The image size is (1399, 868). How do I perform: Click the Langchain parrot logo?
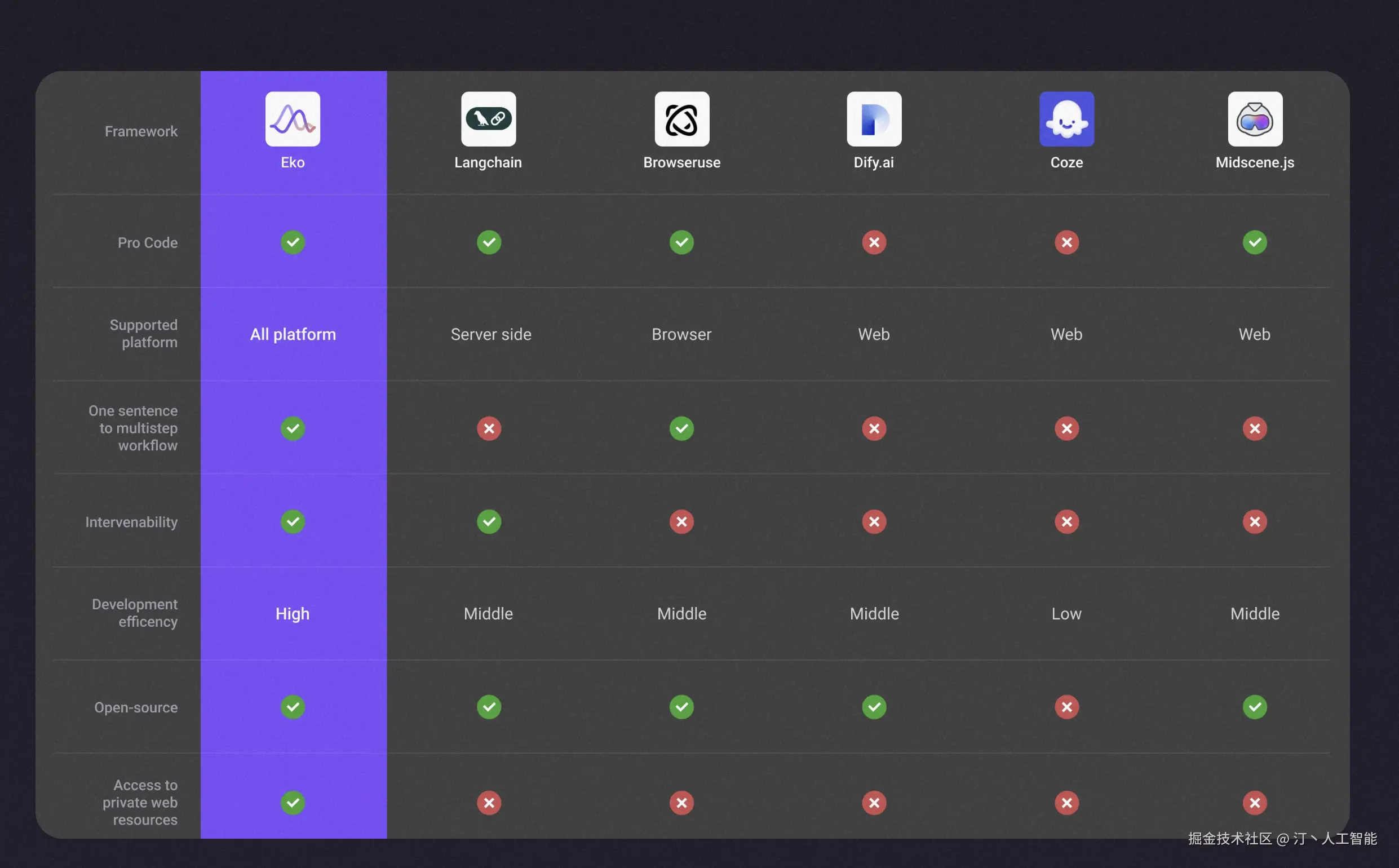tap(488, 119)
